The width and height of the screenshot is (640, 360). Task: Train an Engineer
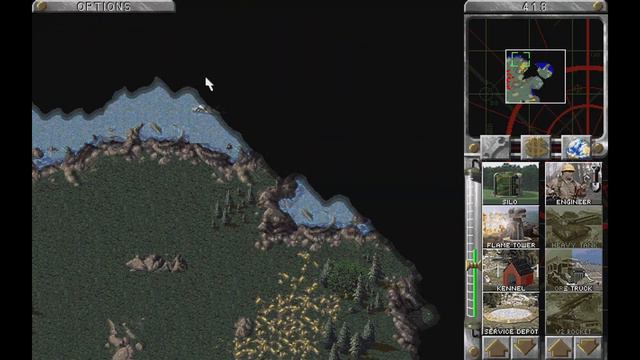pos(573,183)
